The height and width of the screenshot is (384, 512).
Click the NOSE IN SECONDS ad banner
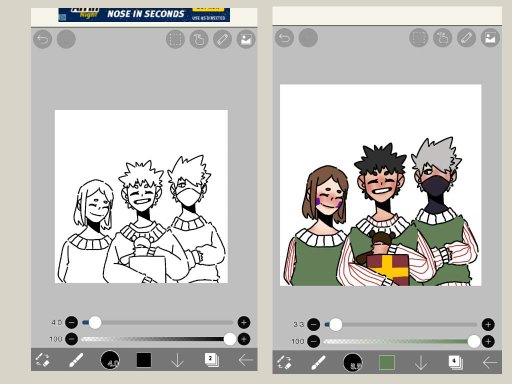pos(144,14)
